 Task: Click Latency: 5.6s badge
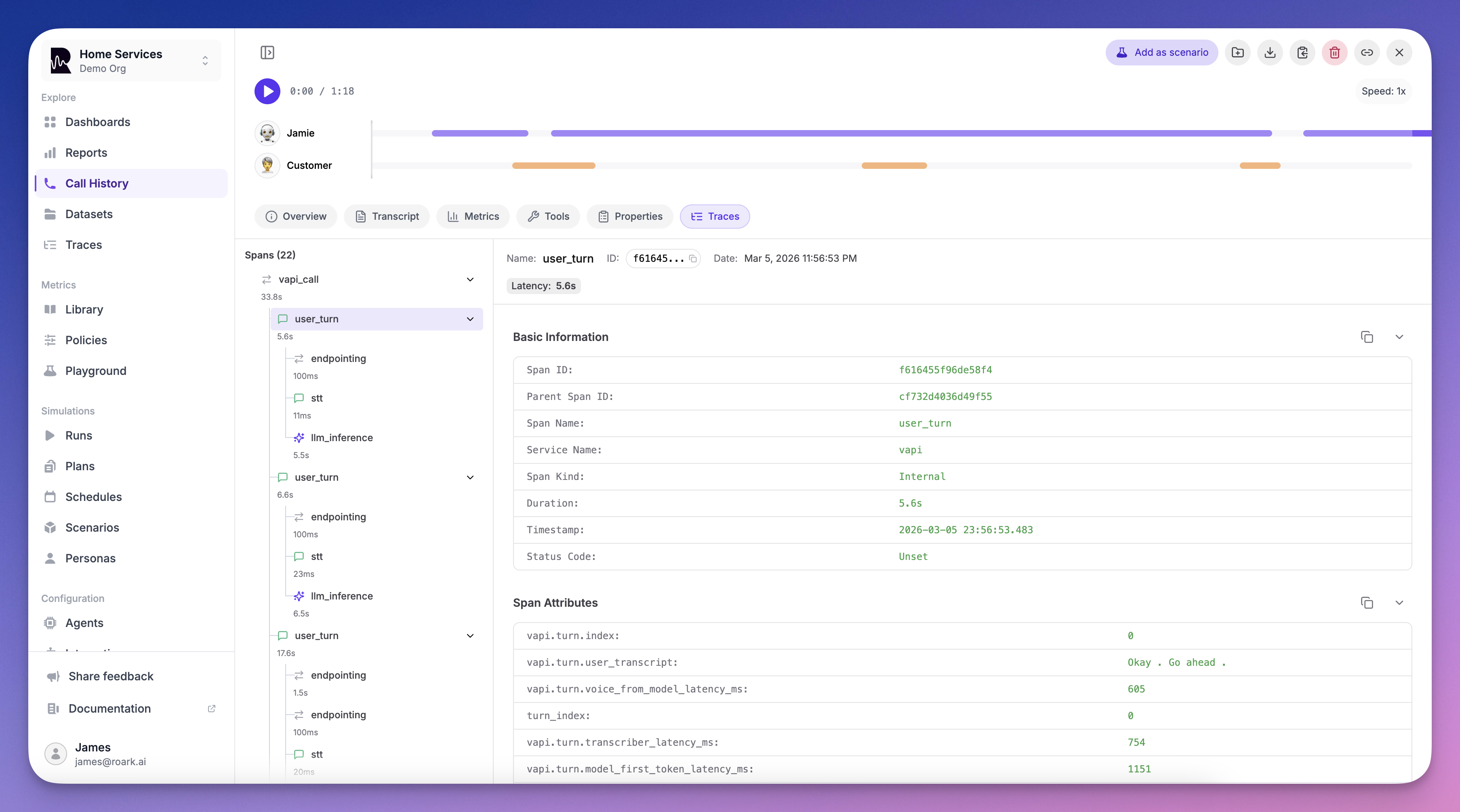pos(543,286)
